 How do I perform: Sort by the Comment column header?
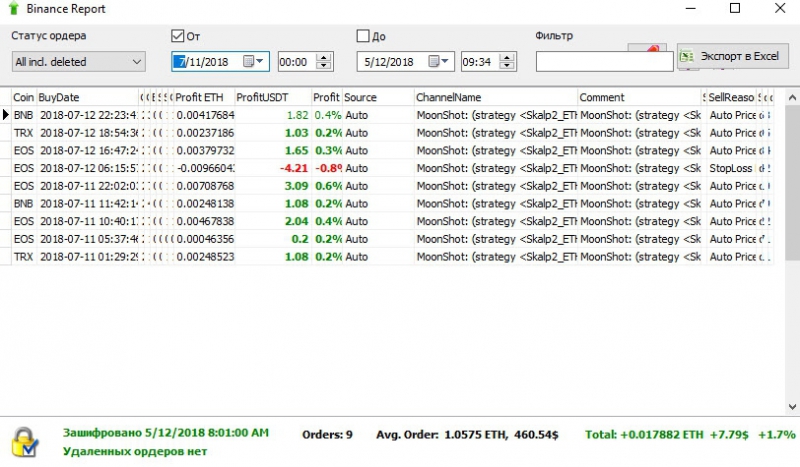tap(639, 97)
